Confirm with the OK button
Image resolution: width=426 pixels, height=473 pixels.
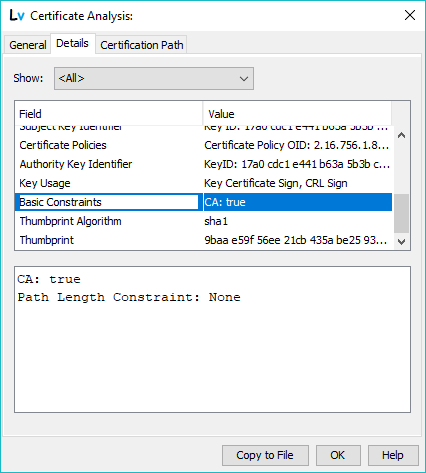[x=338, y=455]
